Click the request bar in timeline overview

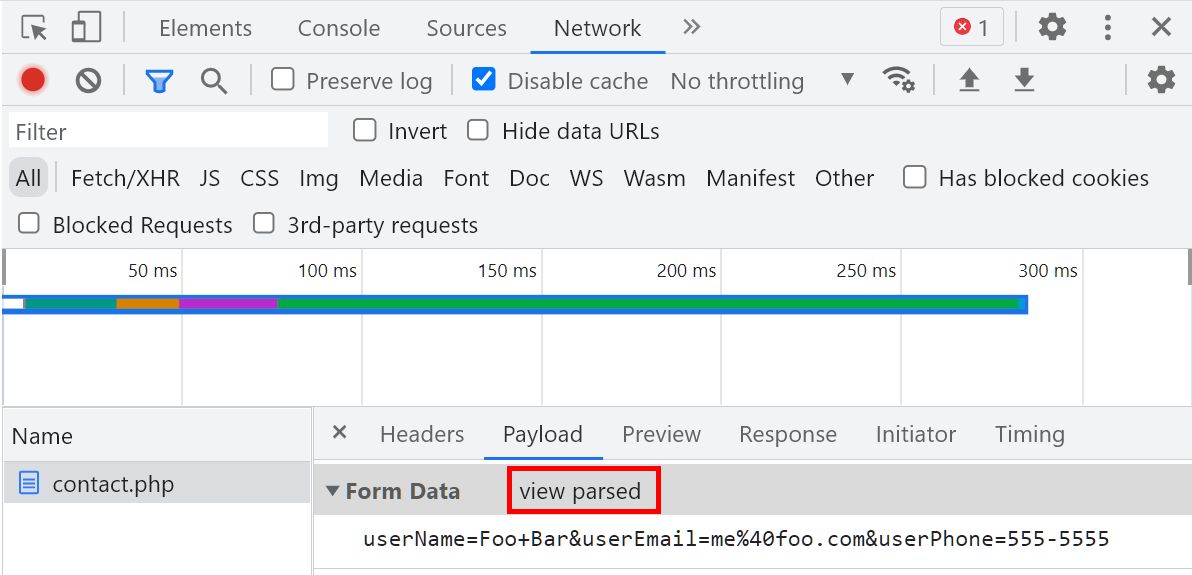point(515,304)
